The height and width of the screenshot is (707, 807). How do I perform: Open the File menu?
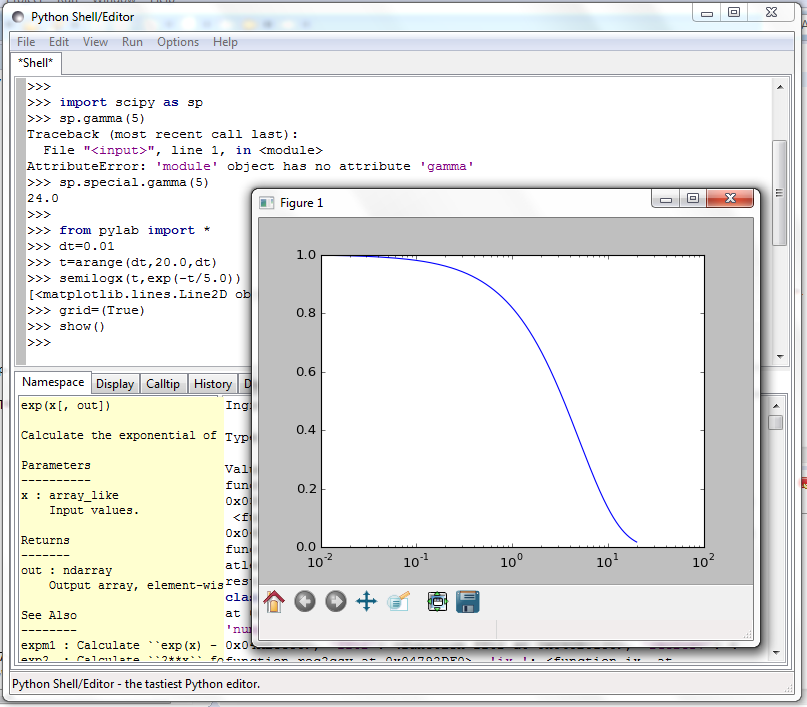click(x=26, y=42)
